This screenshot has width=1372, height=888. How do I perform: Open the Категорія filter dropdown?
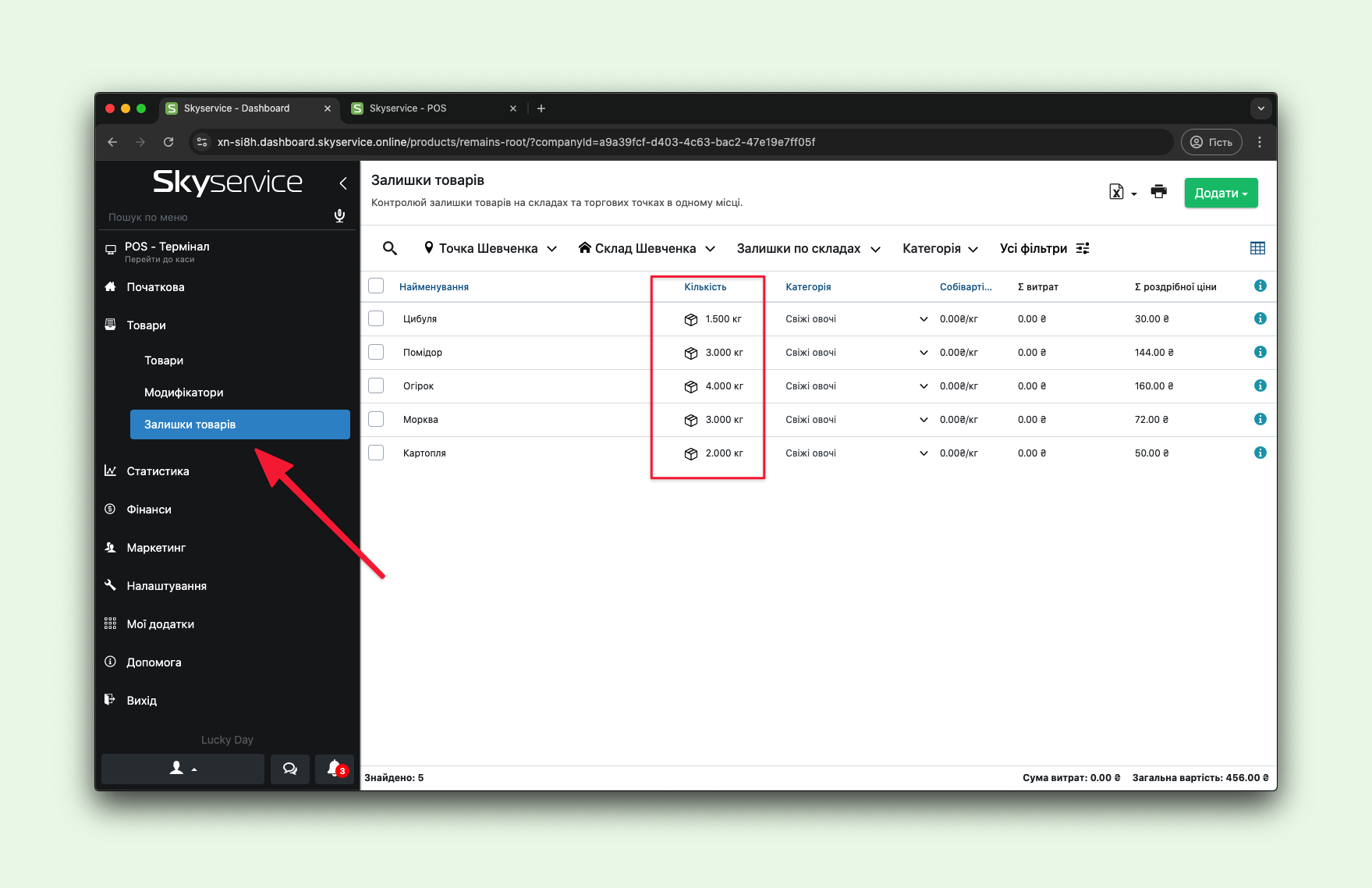click(940, 248)
